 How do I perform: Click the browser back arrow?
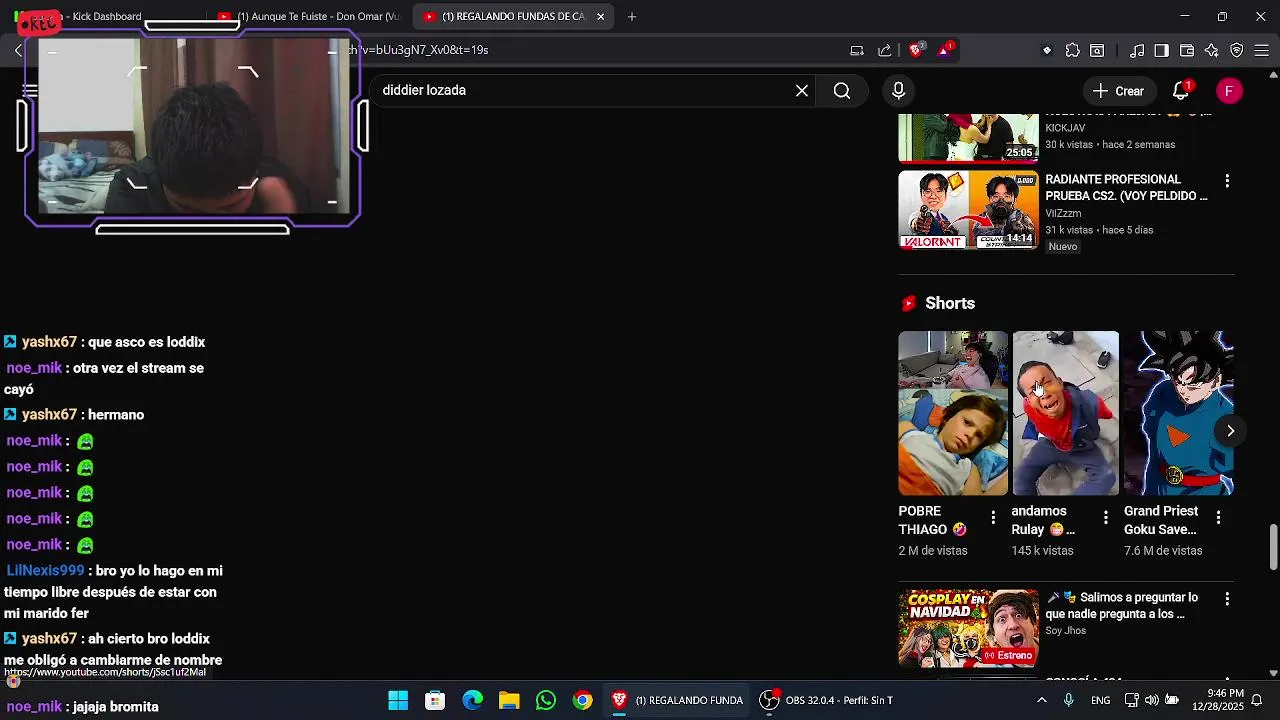point(19,50)
